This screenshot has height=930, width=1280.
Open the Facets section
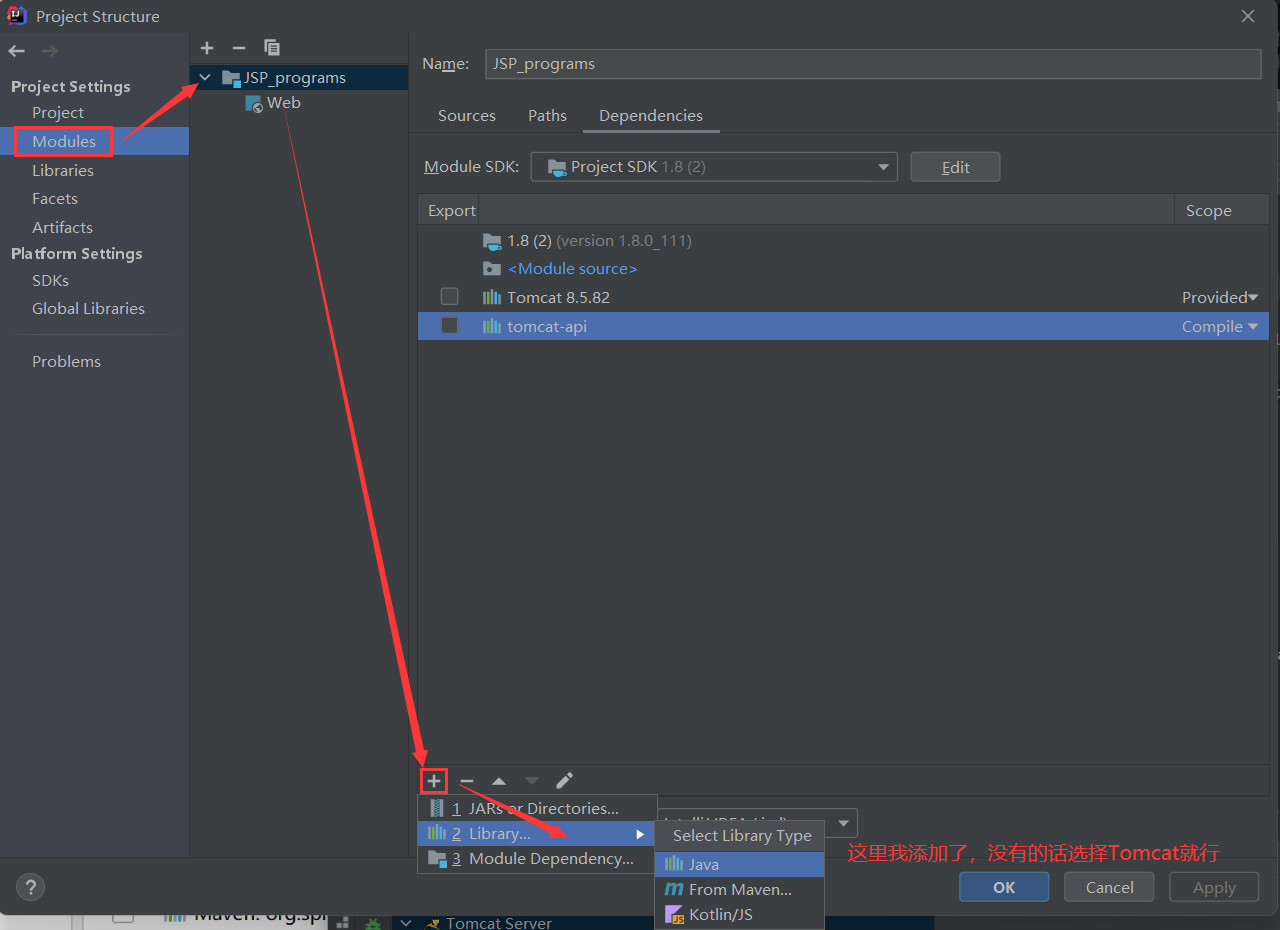[55, 198]
